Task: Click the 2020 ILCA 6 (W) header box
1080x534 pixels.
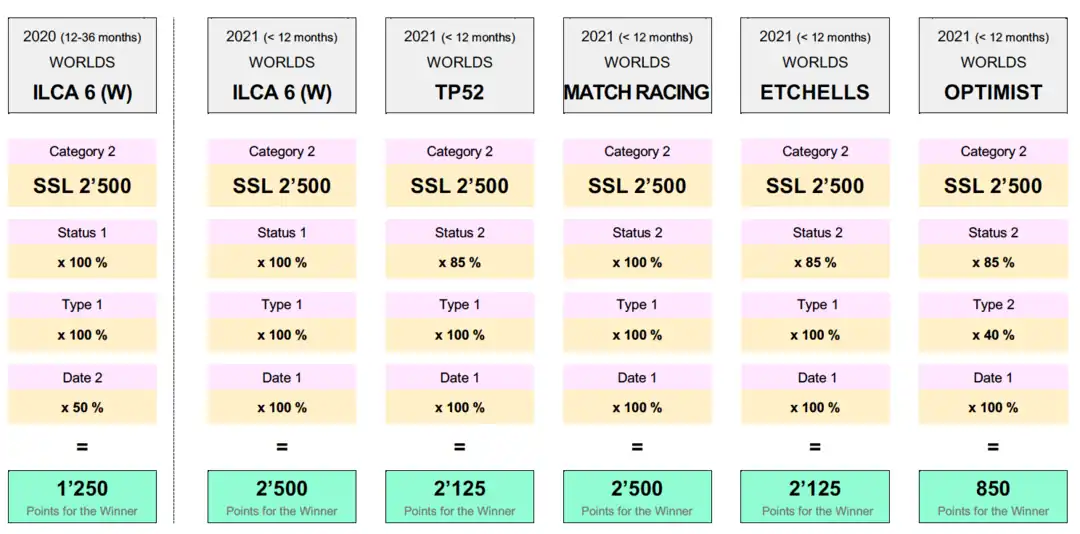Action: 82,64
